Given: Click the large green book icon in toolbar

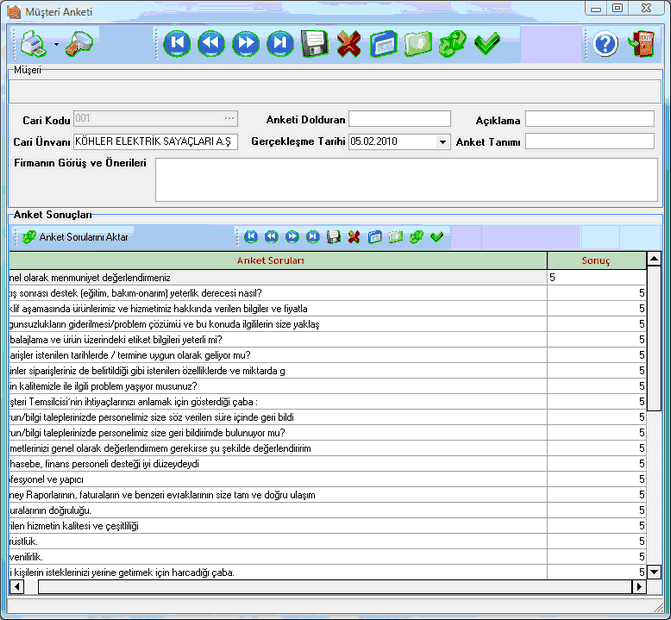Looking at the screenshot, I should [418, 44].
